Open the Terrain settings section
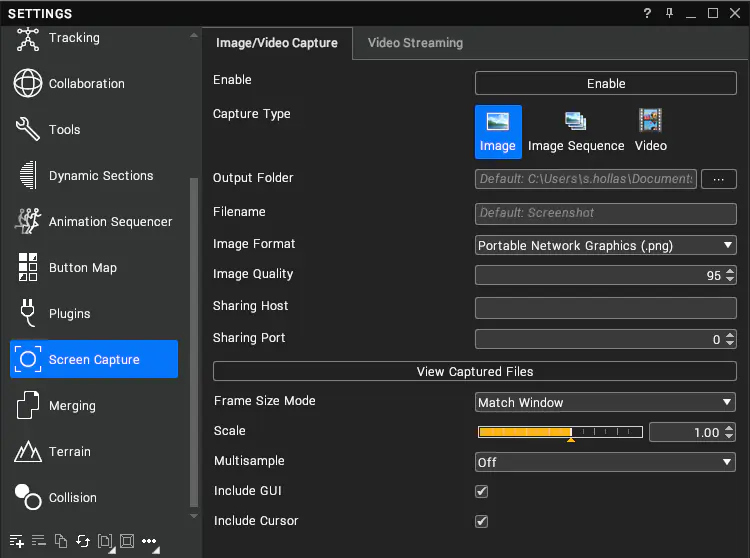The width and height of the screenshot is (750, 558). (x=94, y=451)
